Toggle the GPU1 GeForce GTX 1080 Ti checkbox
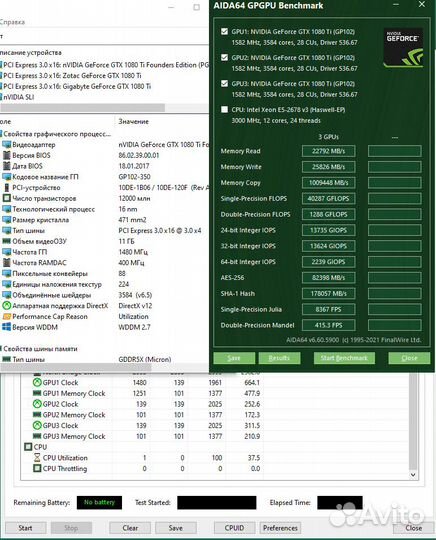The width and height of the screenshot is (436, 540). (224, 32)
